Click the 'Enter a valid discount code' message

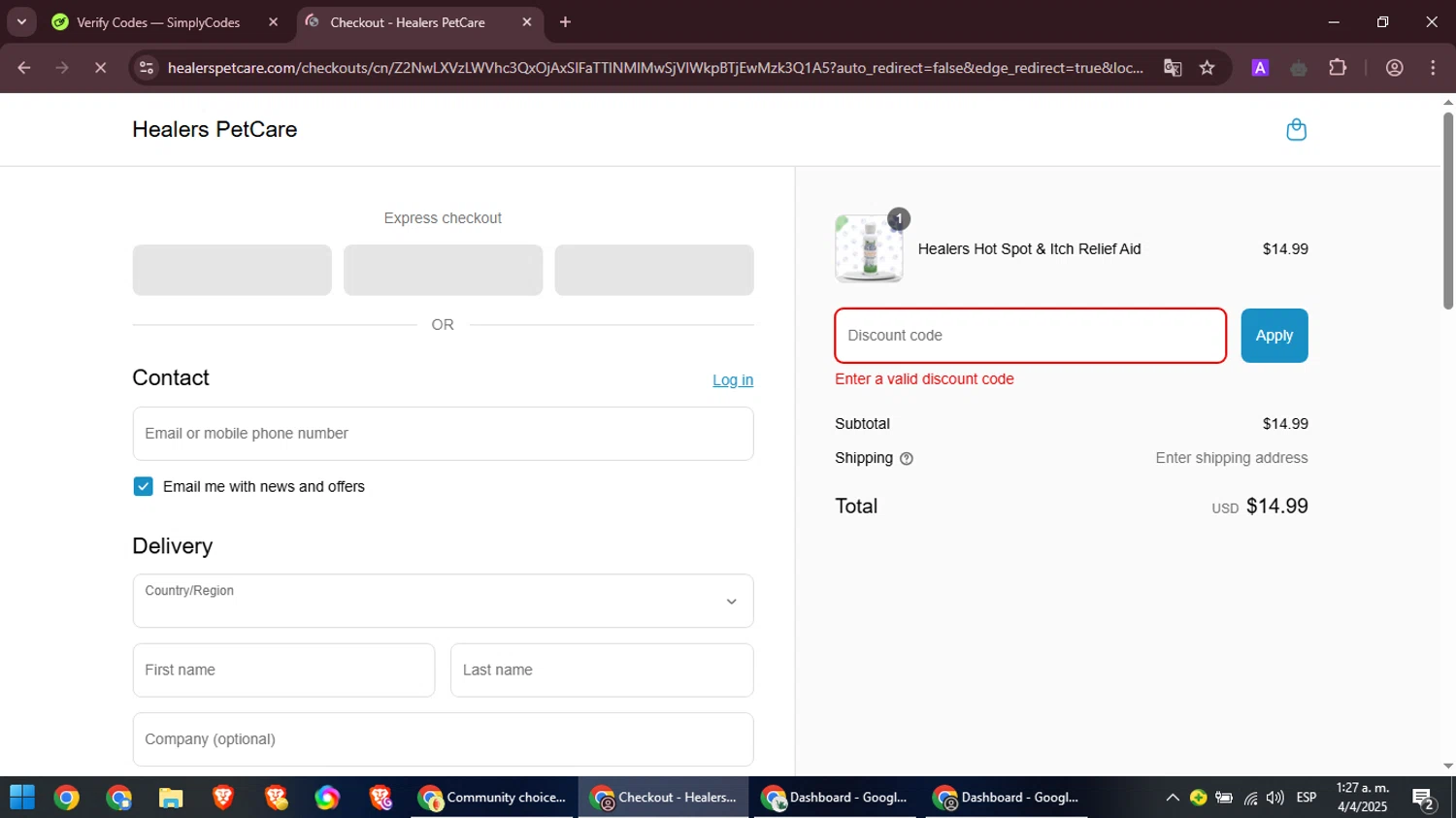tap(924, 379)
